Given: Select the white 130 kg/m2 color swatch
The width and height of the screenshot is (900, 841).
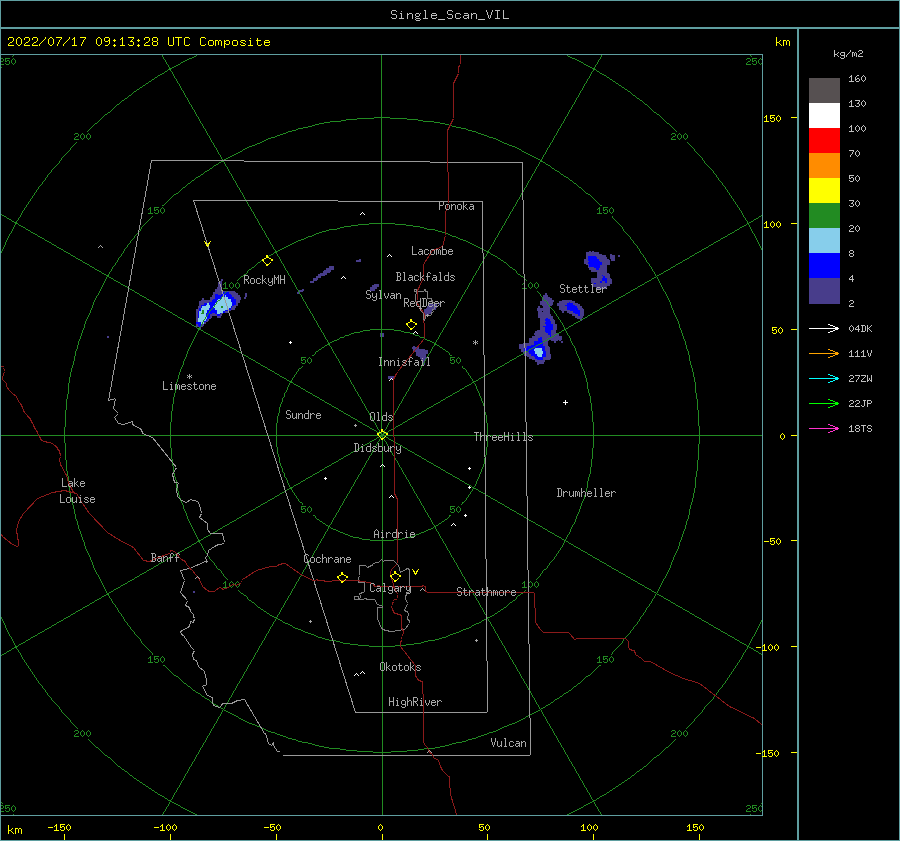Looking at the screenshot, I should point(824,116).
